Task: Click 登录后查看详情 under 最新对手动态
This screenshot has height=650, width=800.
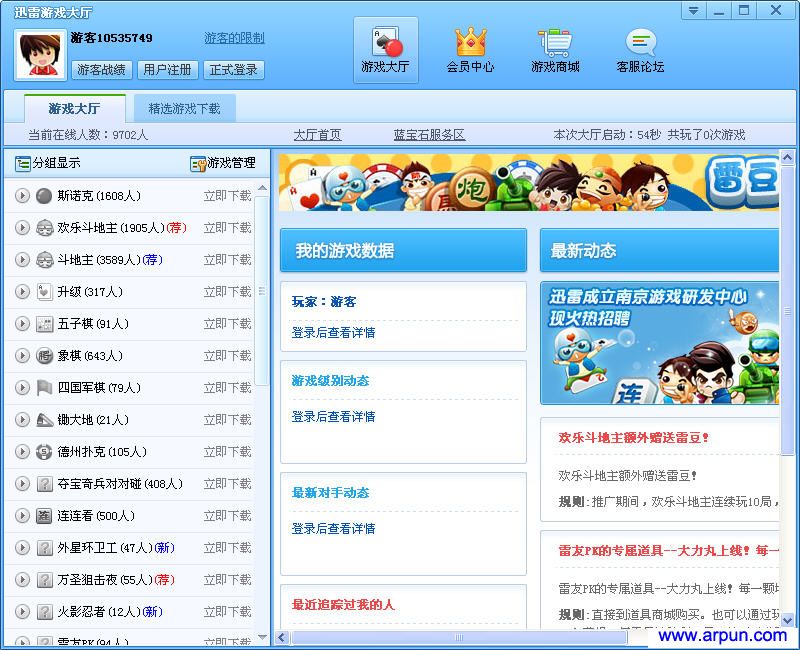Action: 333,529
